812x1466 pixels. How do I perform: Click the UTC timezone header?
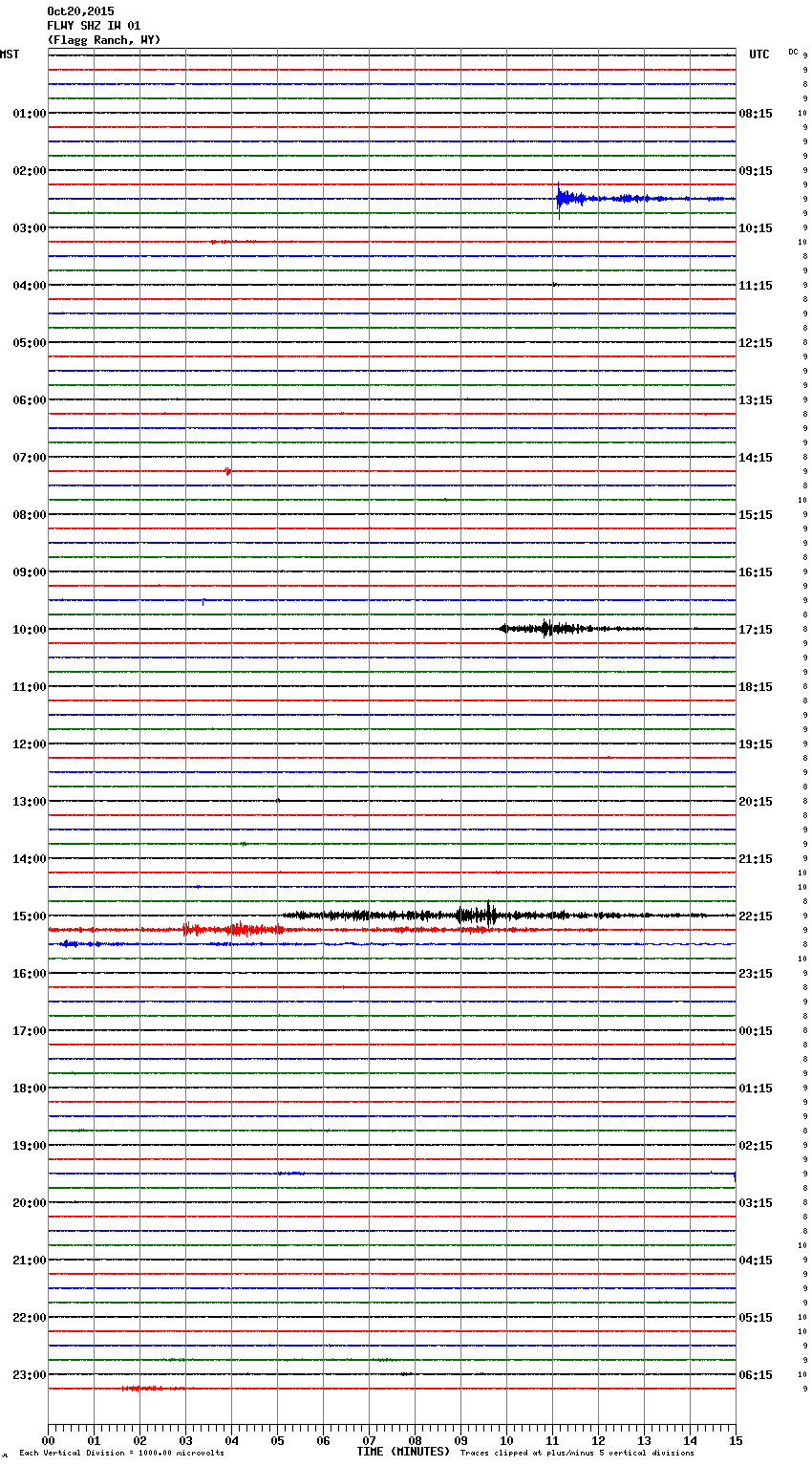pyautogui.click(x=759, y=54)
